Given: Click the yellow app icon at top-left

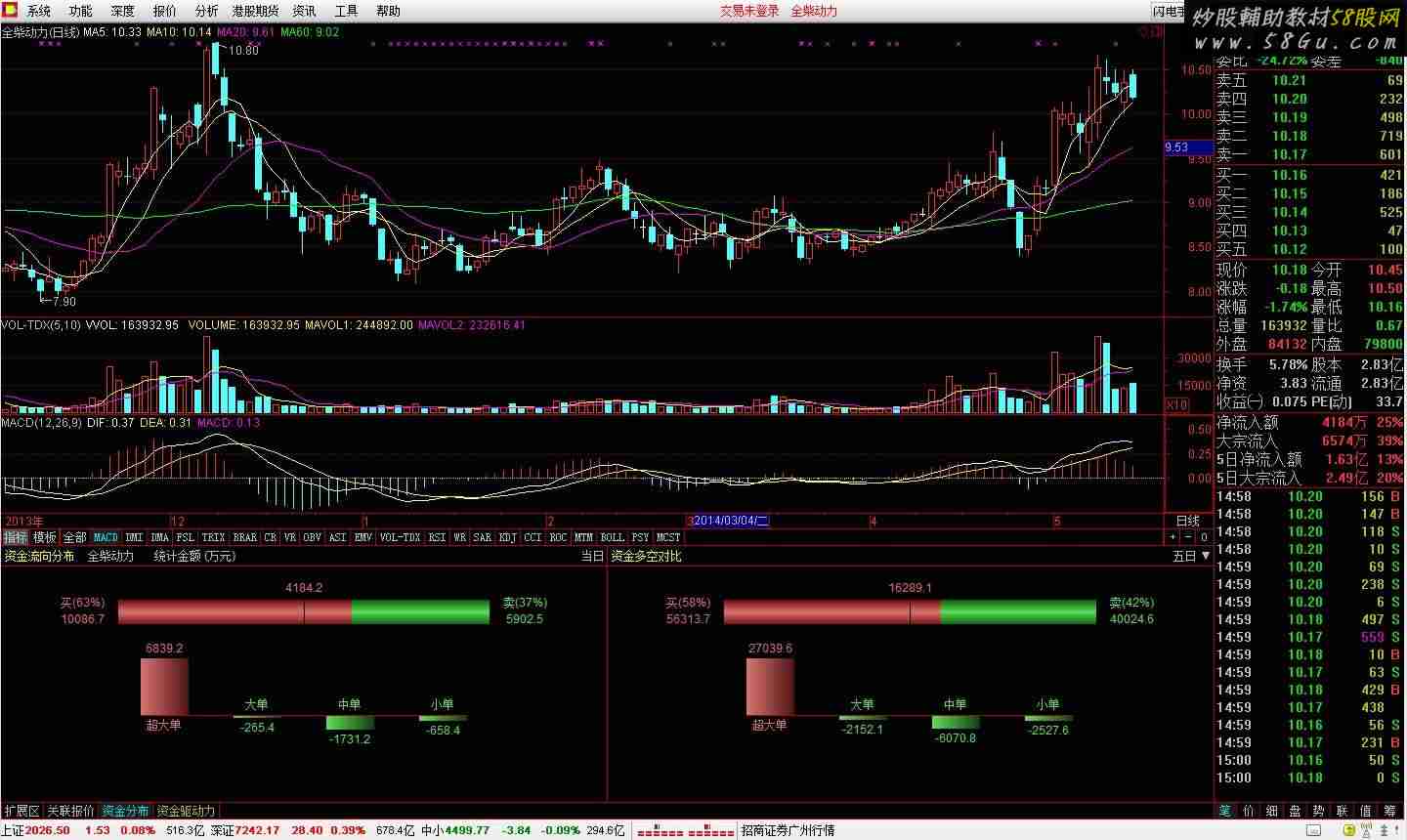Looking at the screenshot, I should pyautogui.click(x=10, y=11).
